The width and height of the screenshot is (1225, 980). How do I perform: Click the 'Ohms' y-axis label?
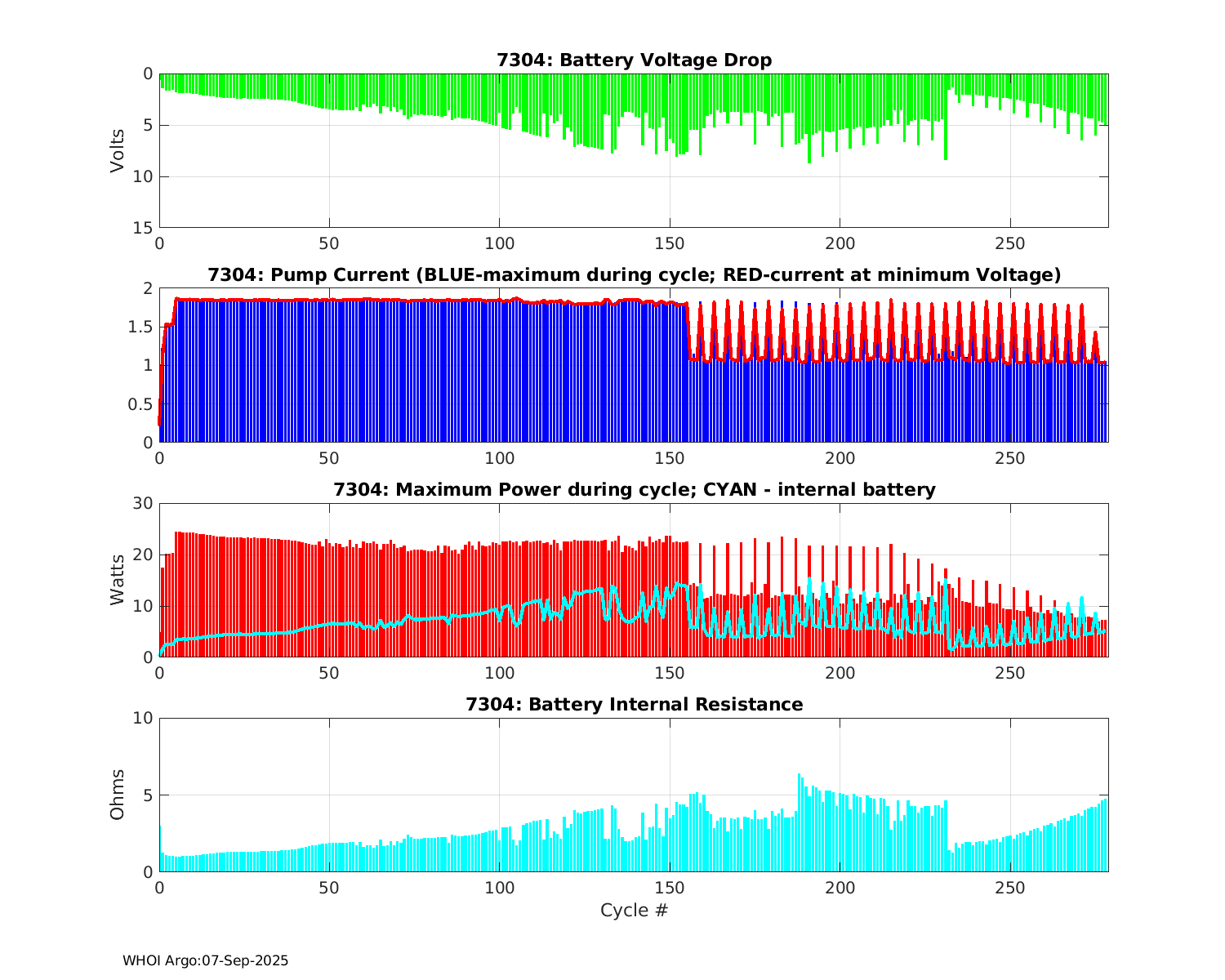(x=118, y=795)
